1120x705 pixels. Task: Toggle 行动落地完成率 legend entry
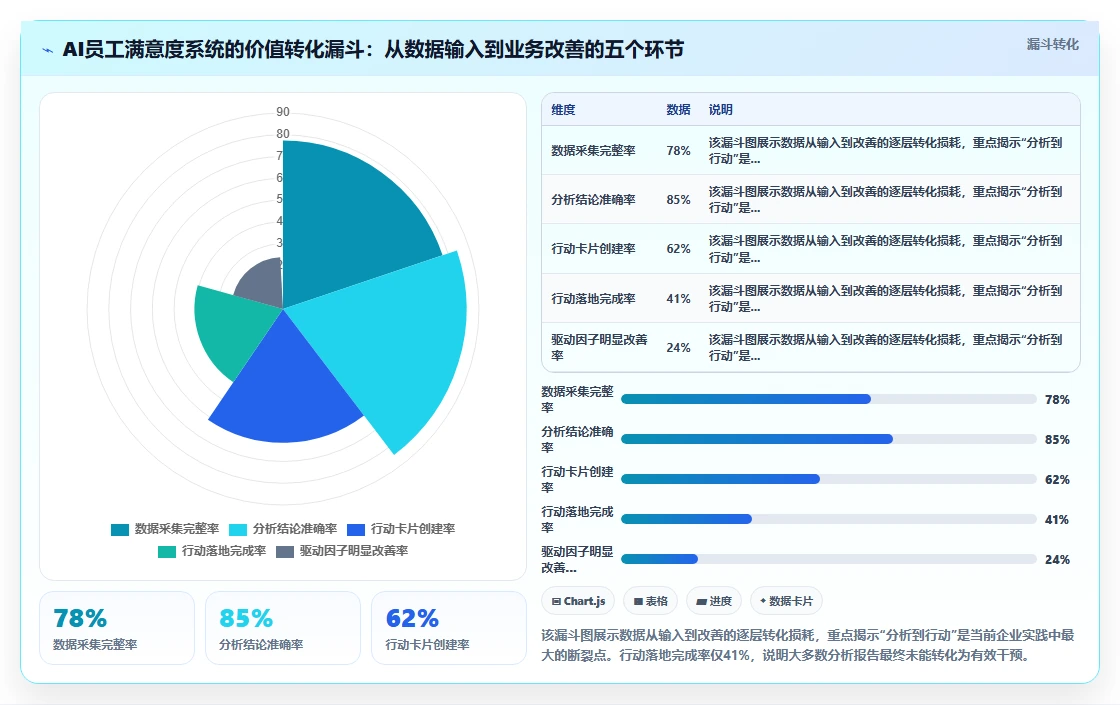tap(212, 551)
